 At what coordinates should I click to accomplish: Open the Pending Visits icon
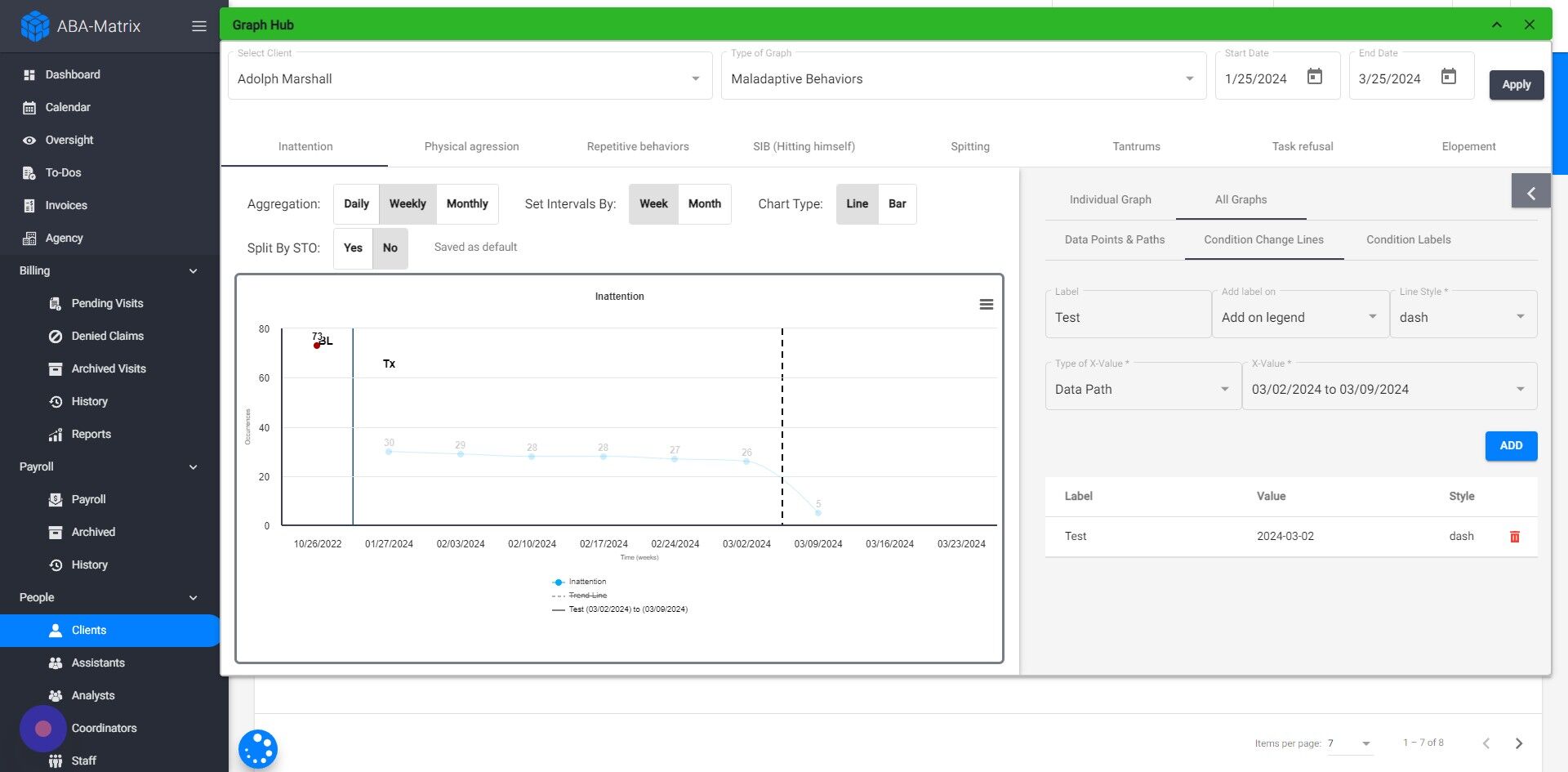(56, 303)
